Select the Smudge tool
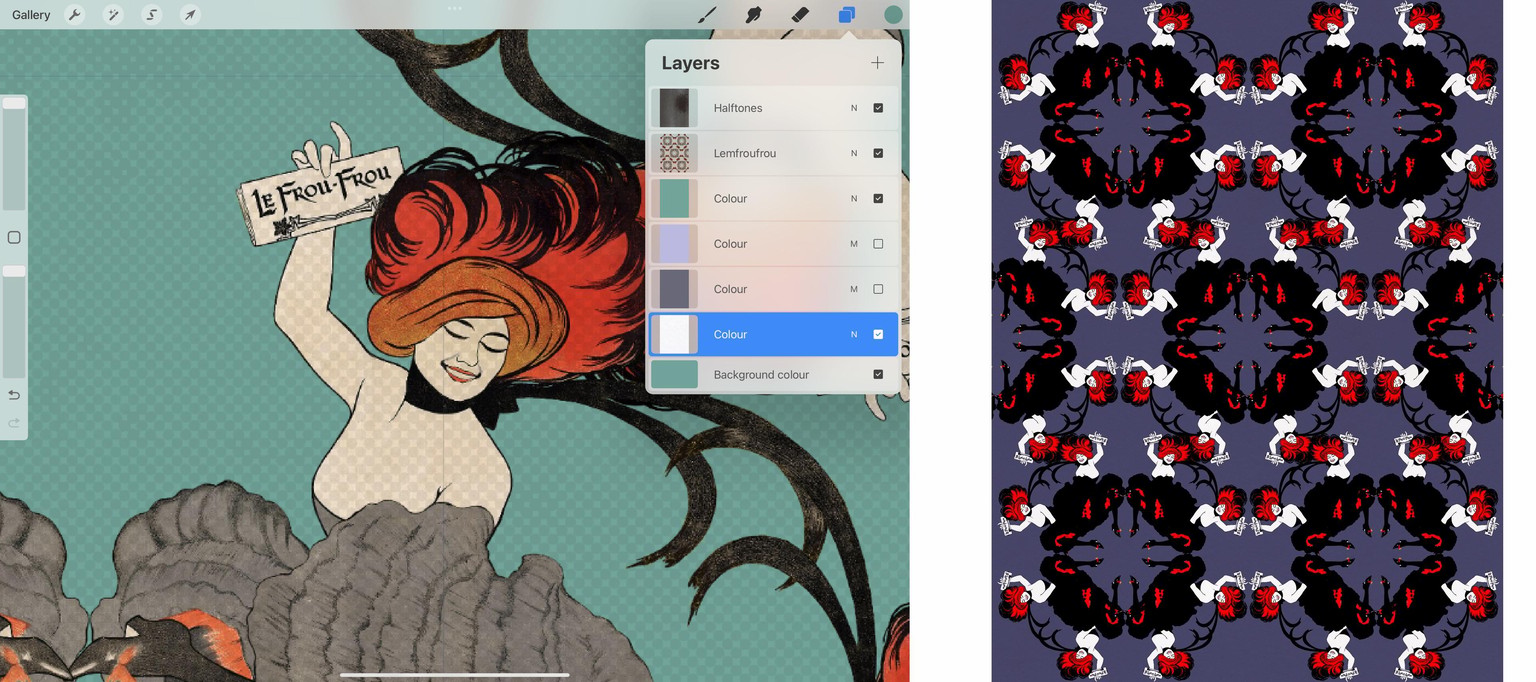The image size is (1536, 682). [753, 15]
